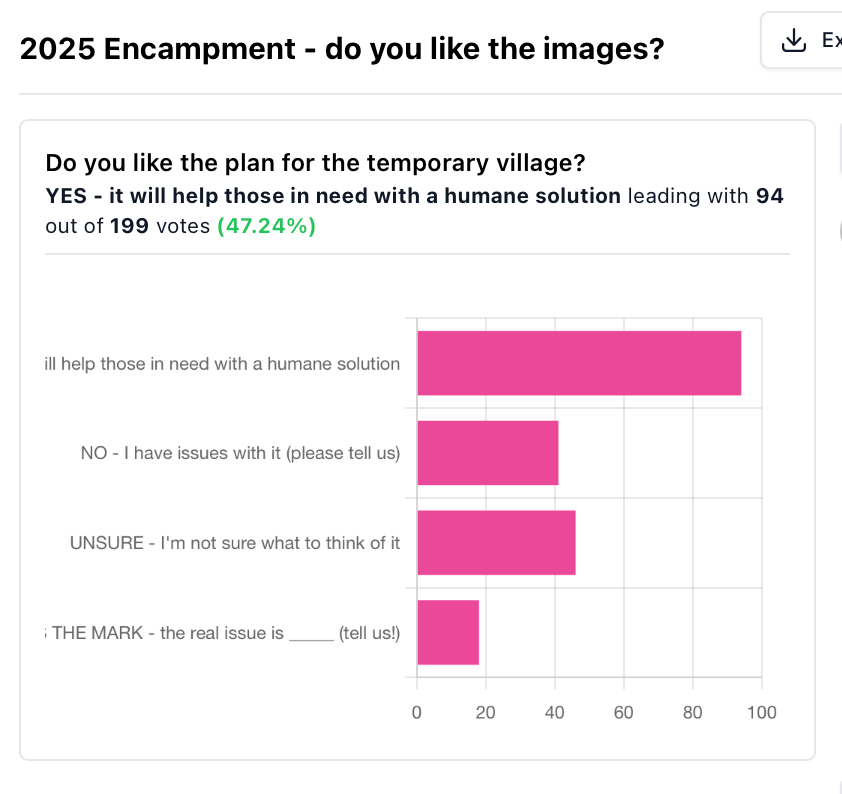
Task: Select the NO issues bar
Action: [488, 453]
